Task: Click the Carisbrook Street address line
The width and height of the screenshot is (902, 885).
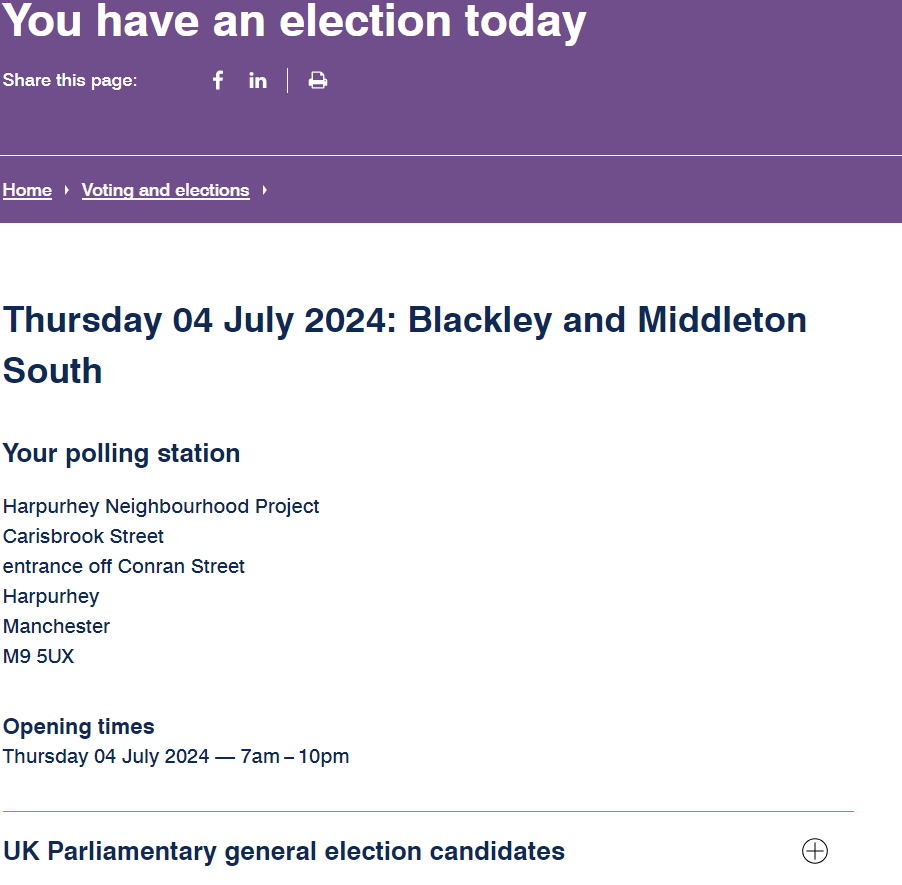Action: tap(83, 536)
